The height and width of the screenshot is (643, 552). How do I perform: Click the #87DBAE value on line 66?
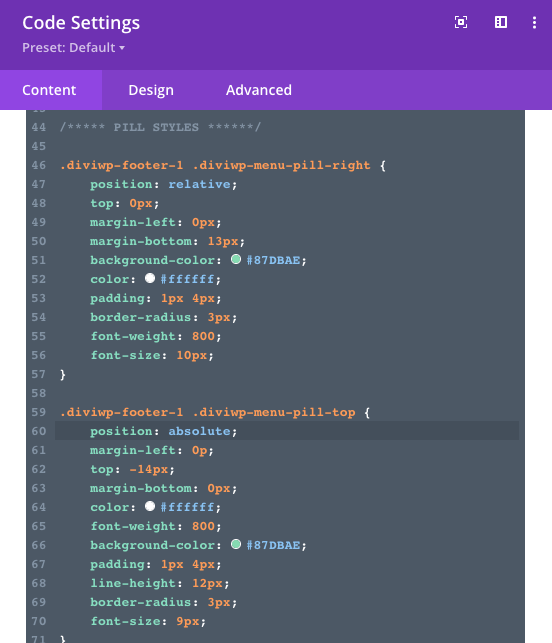(273, 545)
